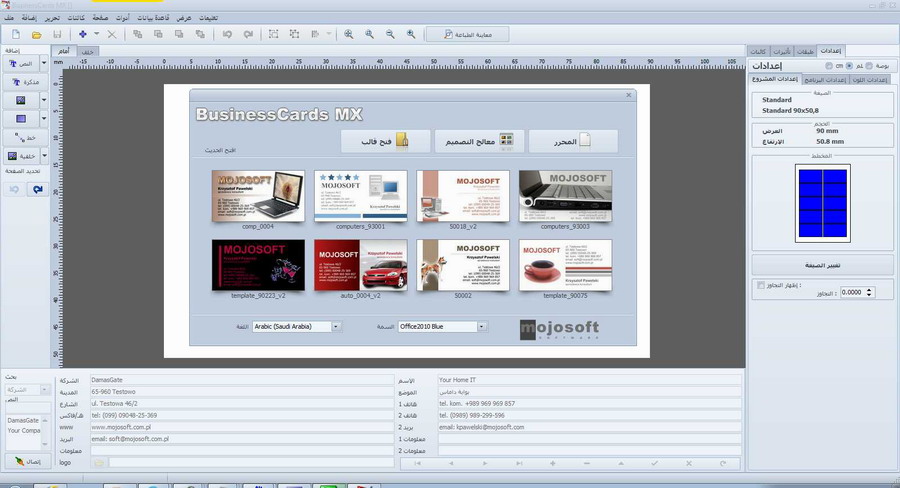The width and height of the screenshot is (900, 488).
Task: Click the New document icon in toolbar
Action: pos(16,34)
